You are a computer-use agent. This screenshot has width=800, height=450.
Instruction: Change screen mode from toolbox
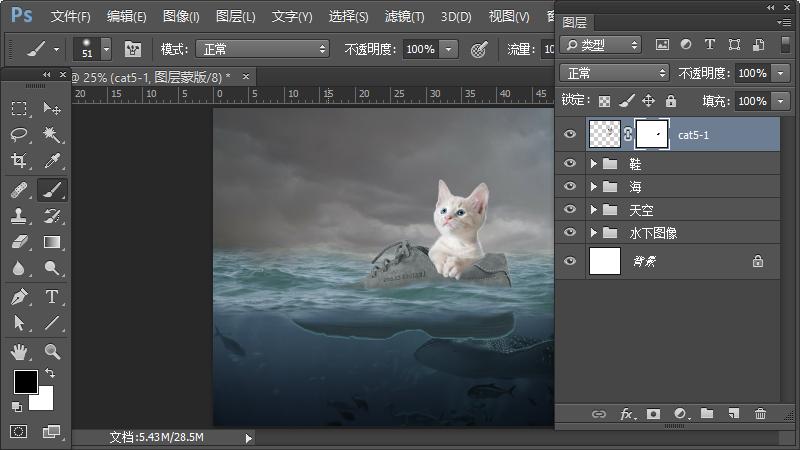(x=52, y=432)
